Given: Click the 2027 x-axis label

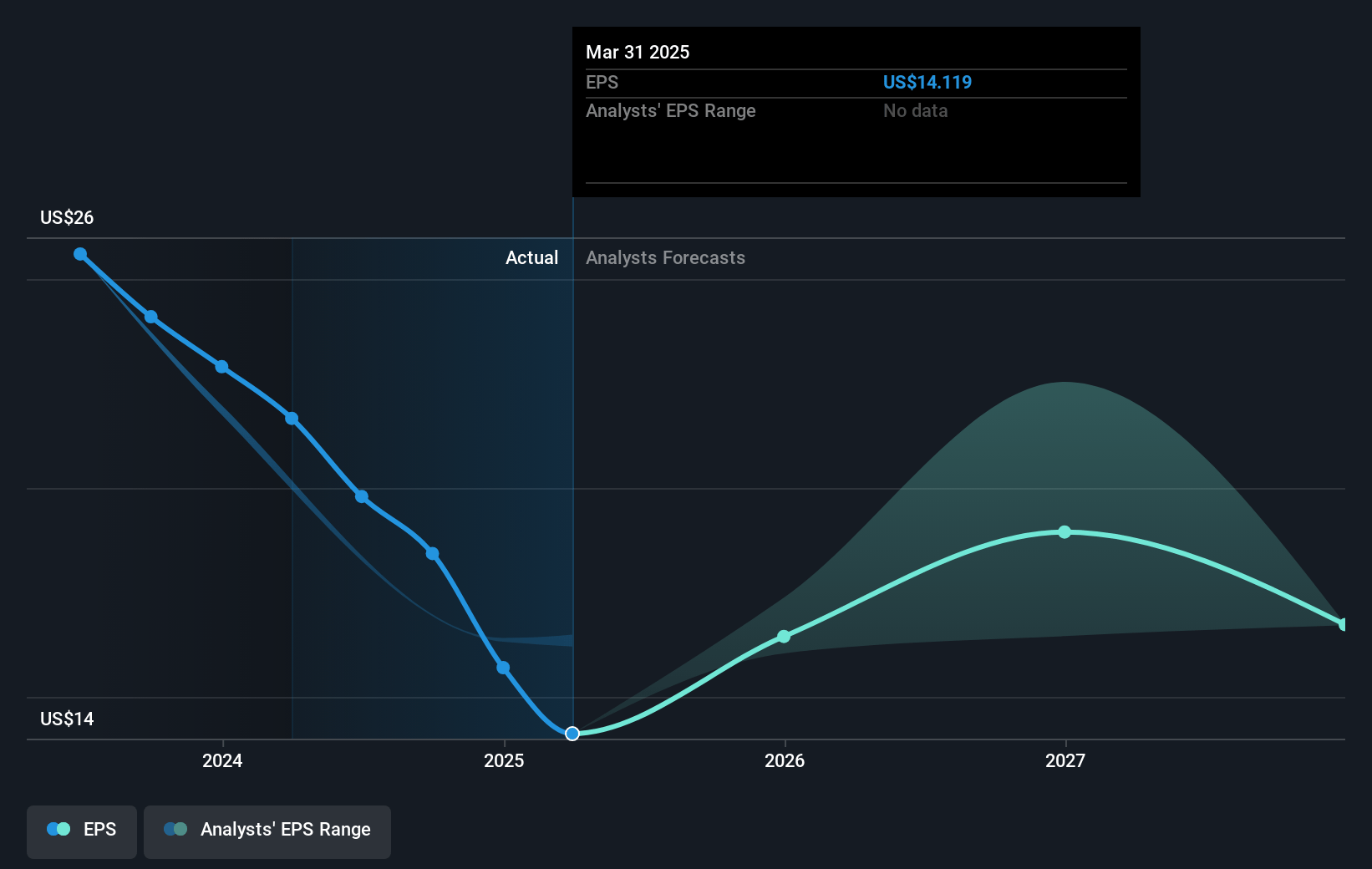Looking at the screenshot, I should point(1065,760).
